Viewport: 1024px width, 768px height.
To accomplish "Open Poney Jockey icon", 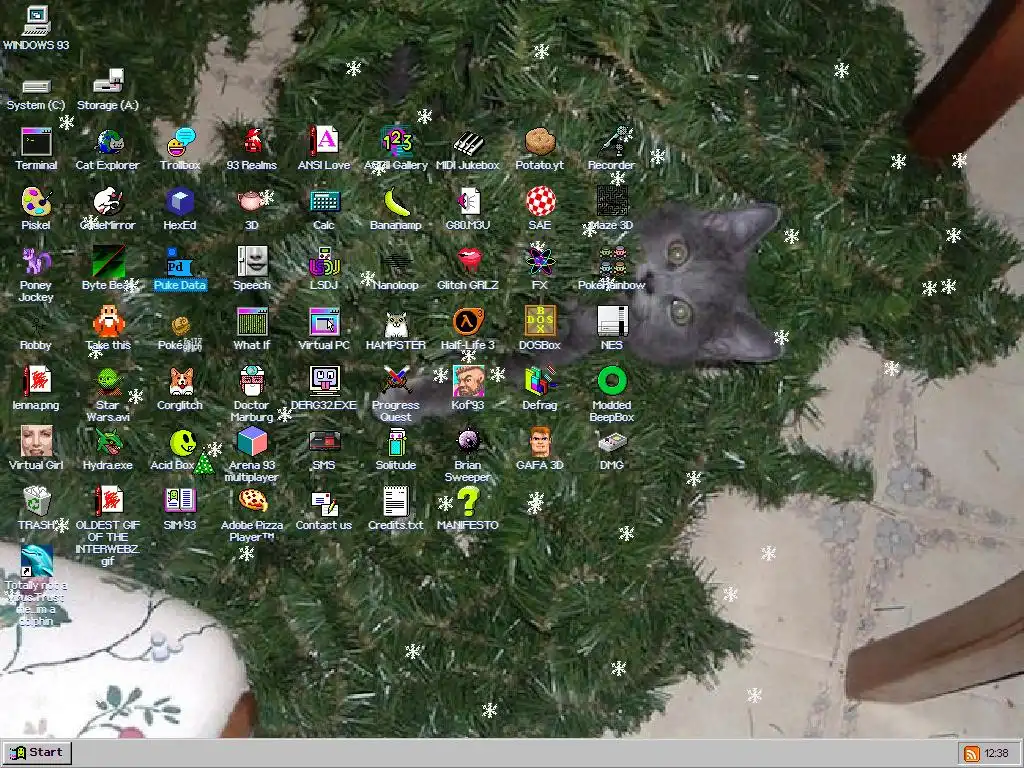I will [36, 262].
